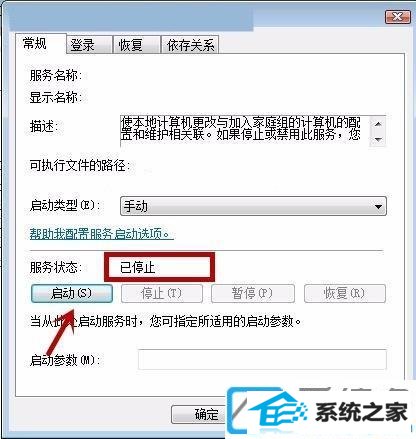
Task: Click inside the 描述 description text box
Action: pos(245,131)
